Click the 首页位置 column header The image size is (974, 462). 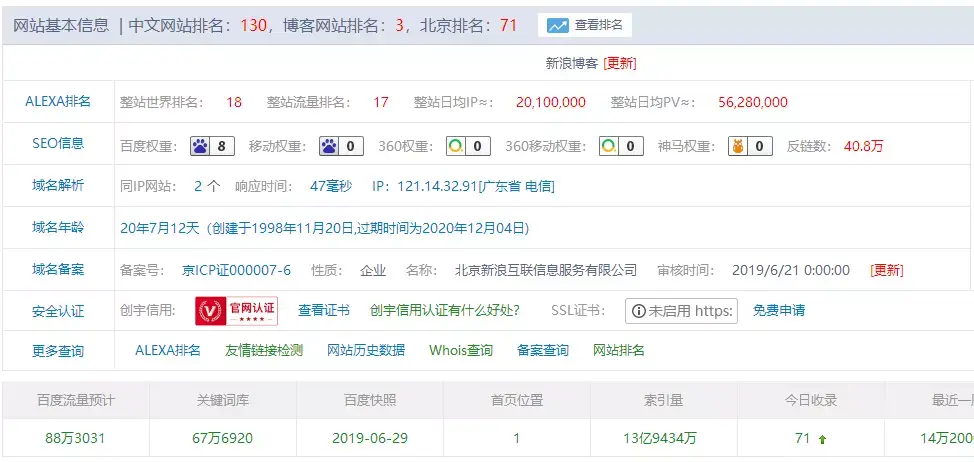(517, 401)
